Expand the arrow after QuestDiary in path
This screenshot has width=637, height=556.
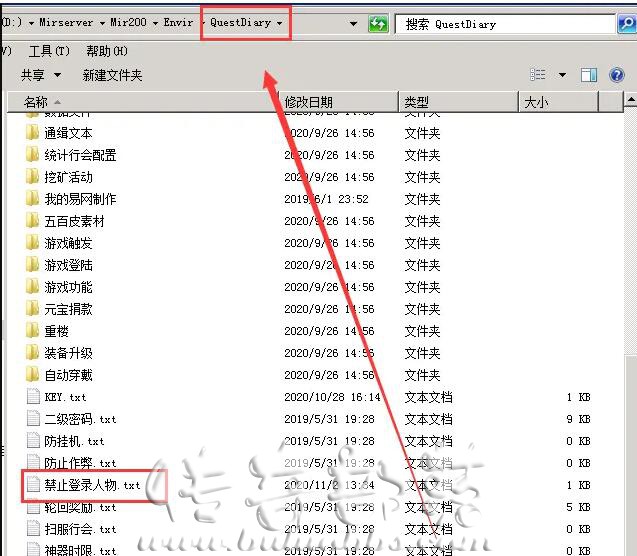(x=279, y=23)
